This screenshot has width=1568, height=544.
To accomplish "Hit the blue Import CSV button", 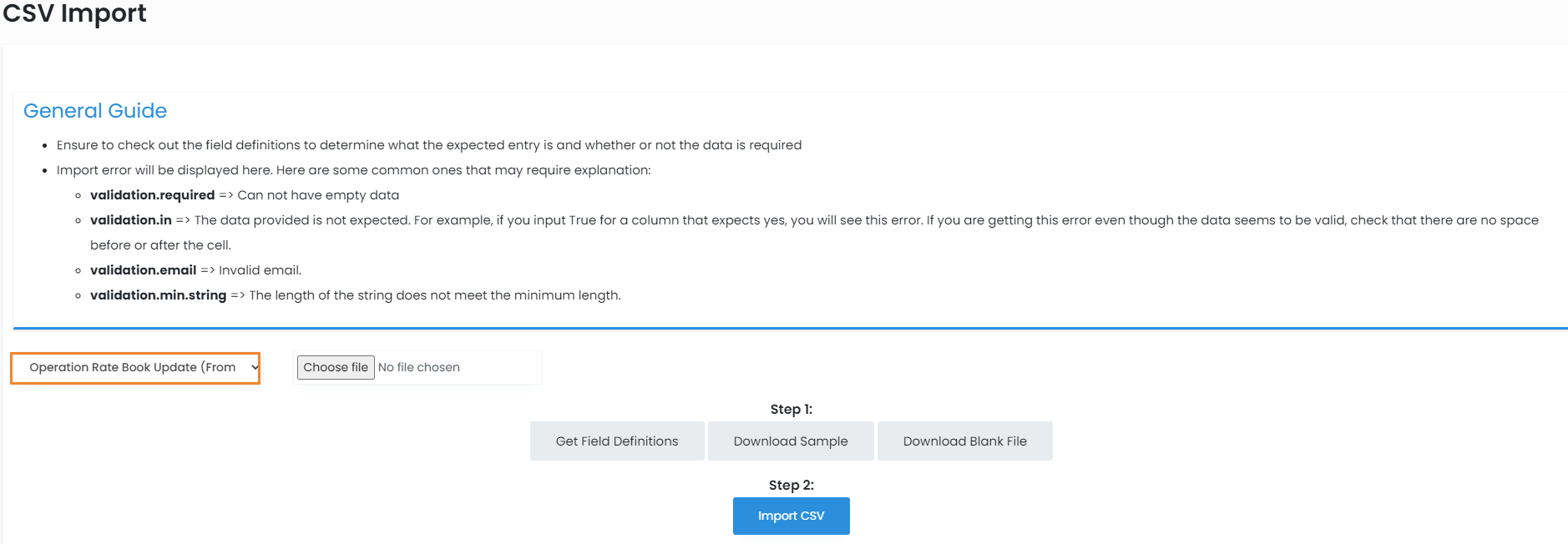I will click(791, 516).
